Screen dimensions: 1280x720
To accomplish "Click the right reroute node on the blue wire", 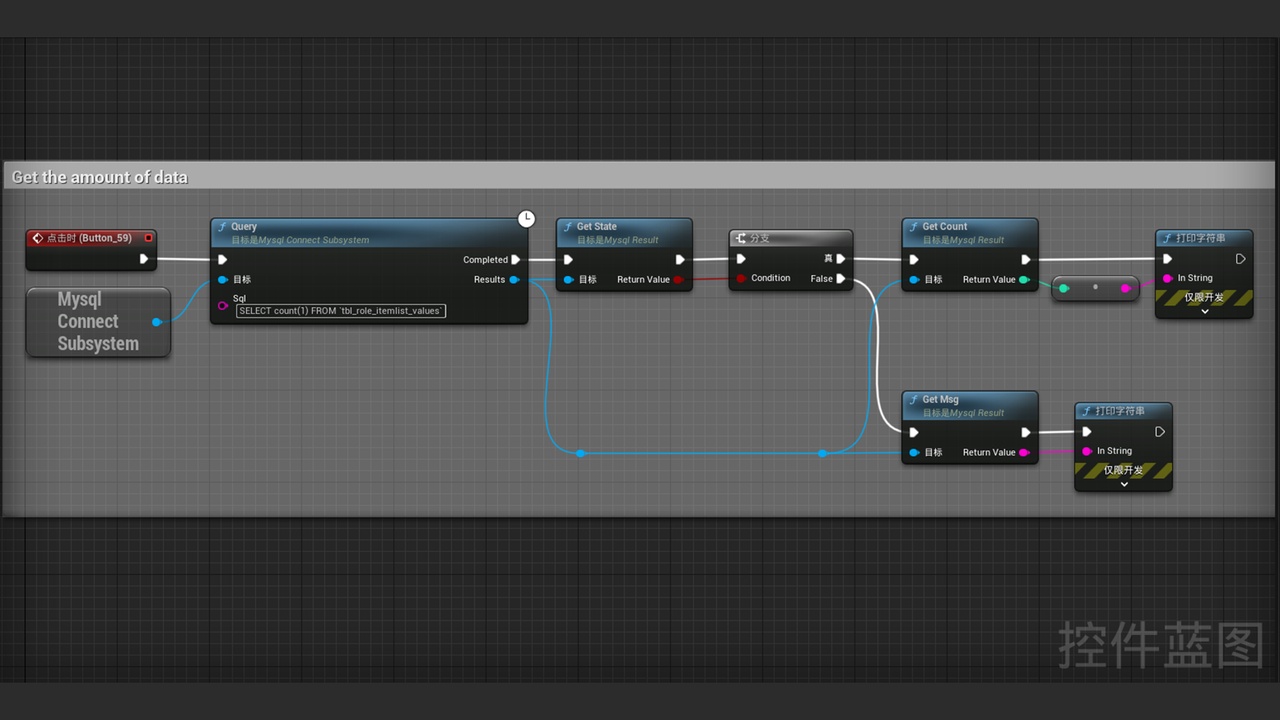I will click(x=823, y=454).
